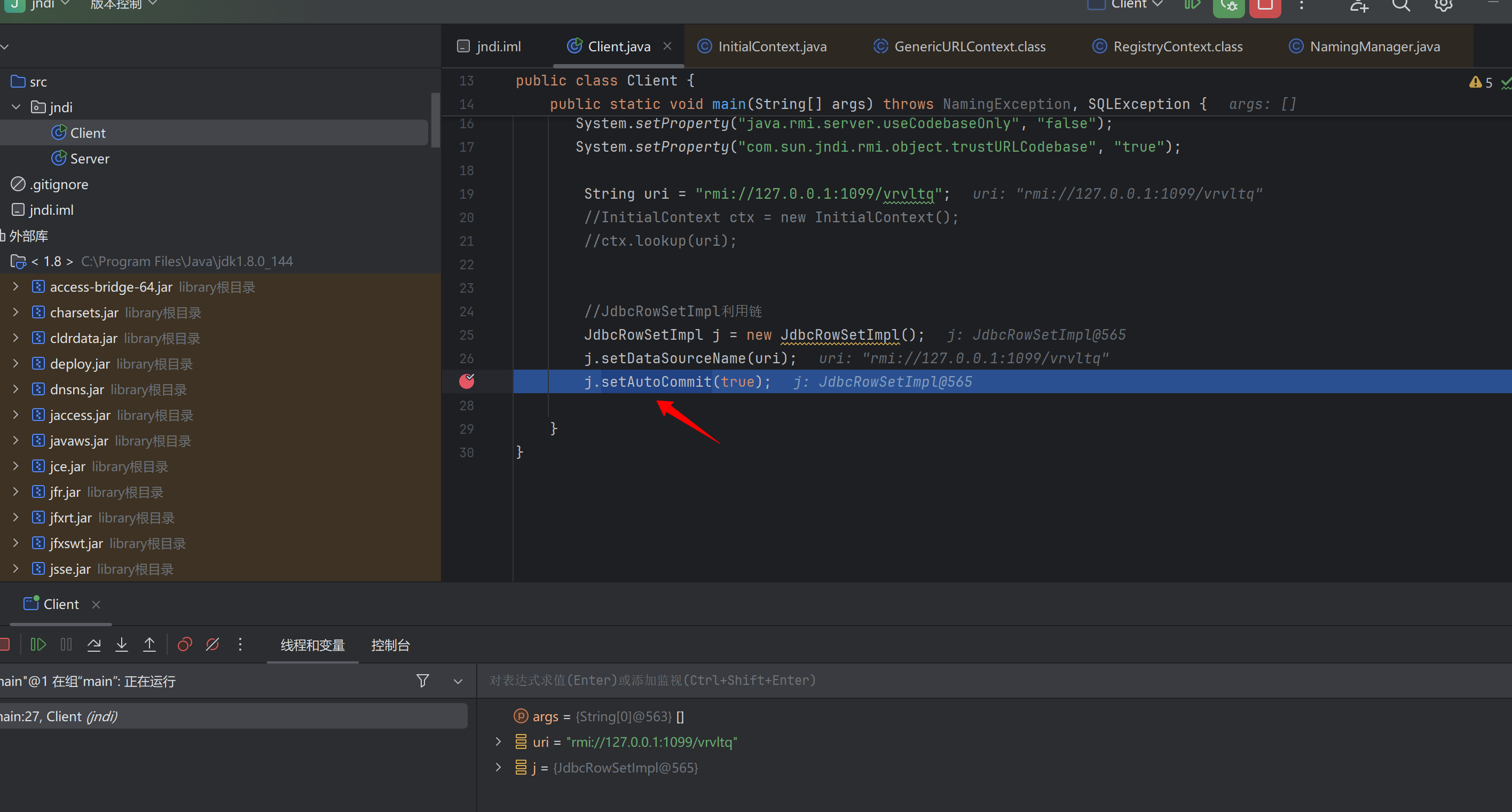Click the Resume Program debug icon
Viewport: 1512px width, 812px height.
tap(38, 645)
